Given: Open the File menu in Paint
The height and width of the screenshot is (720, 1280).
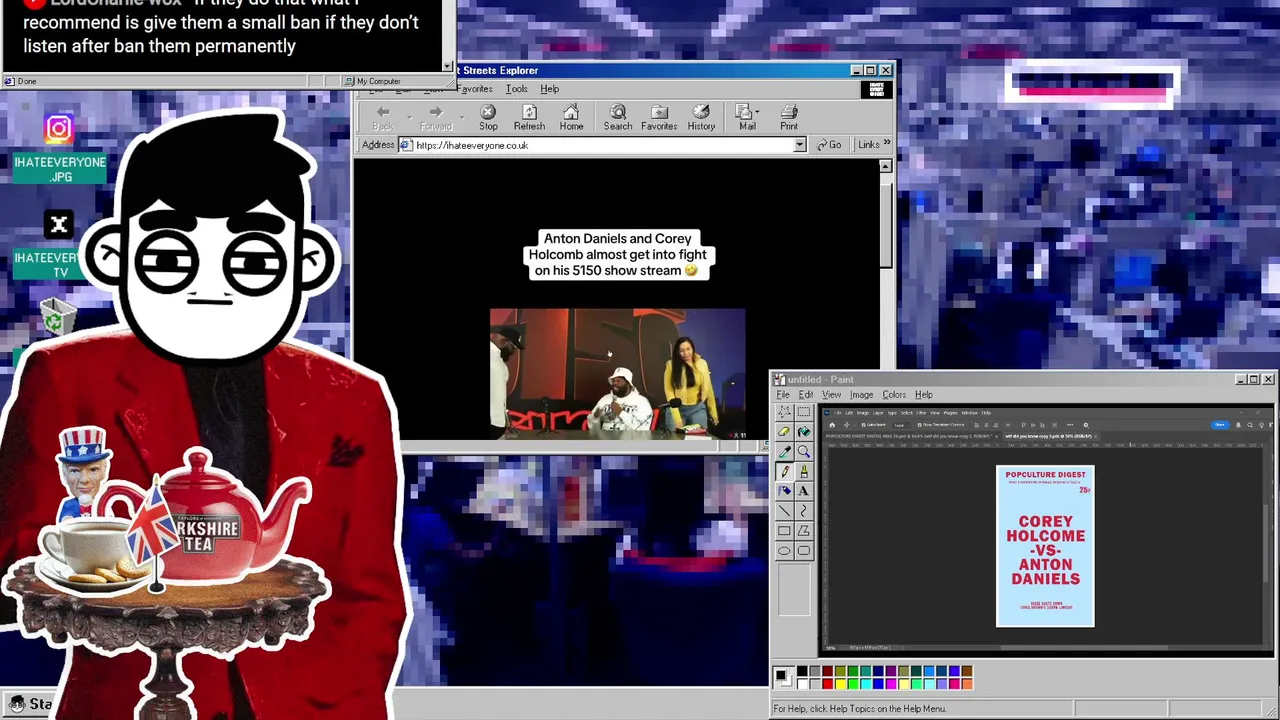Looking at the screenshot, I should 783,395.
